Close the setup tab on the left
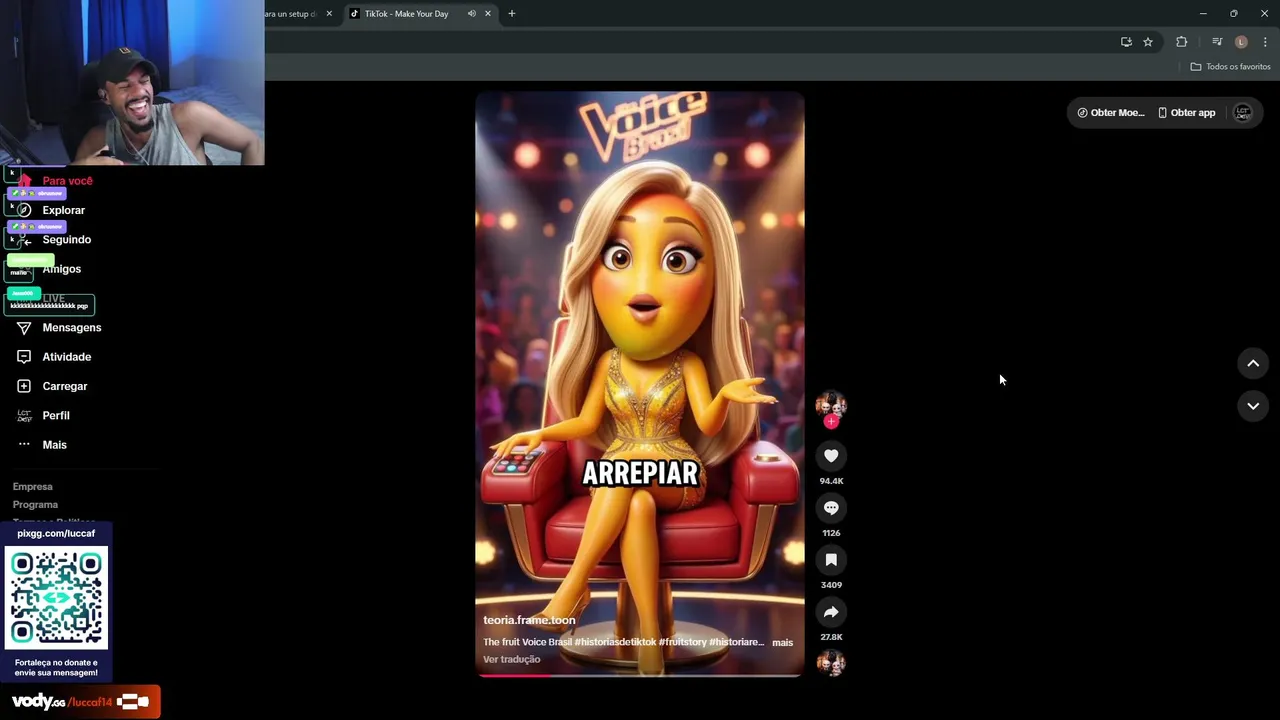 (329, 14)
